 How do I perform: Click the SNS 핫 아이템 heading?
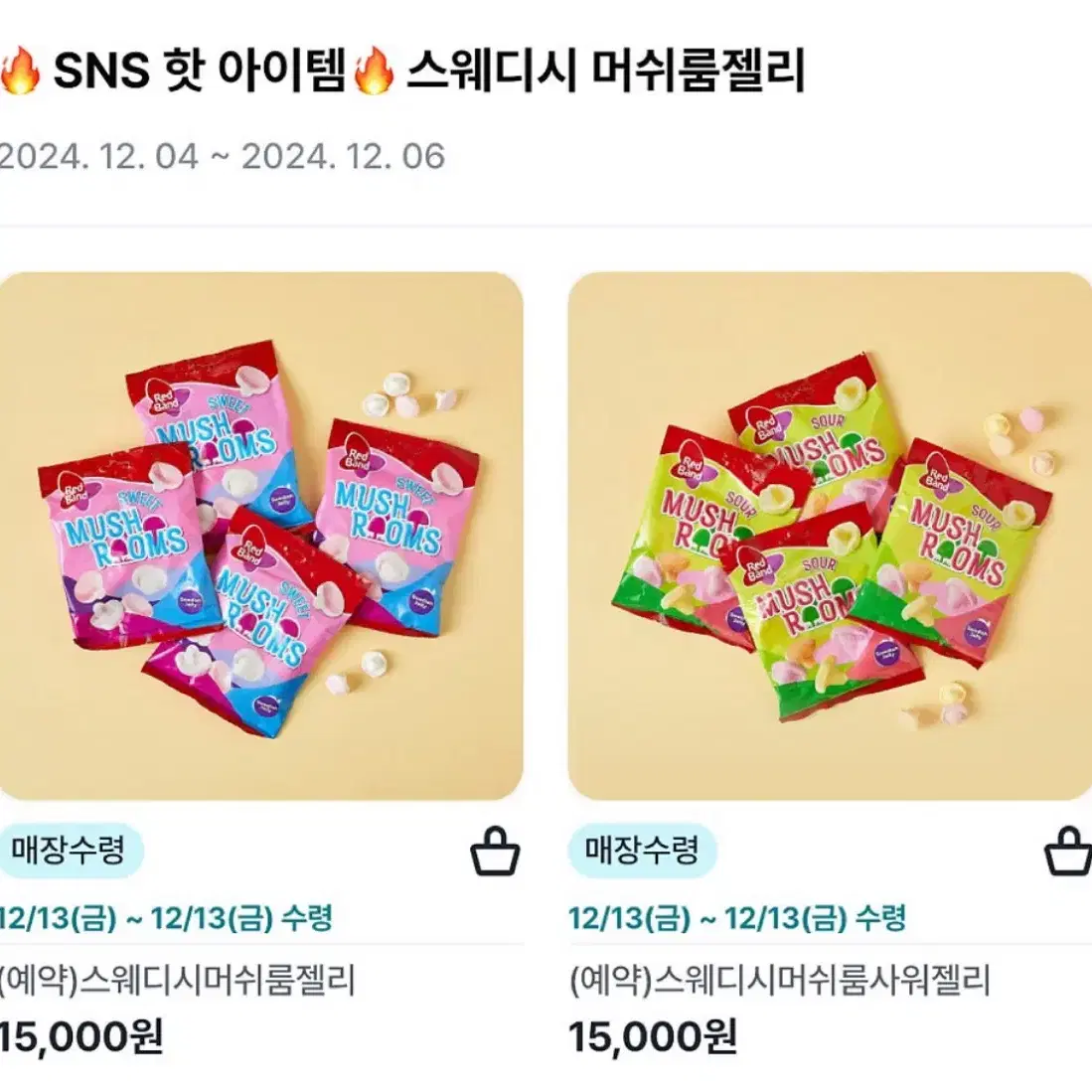click(x=199, y=71)
